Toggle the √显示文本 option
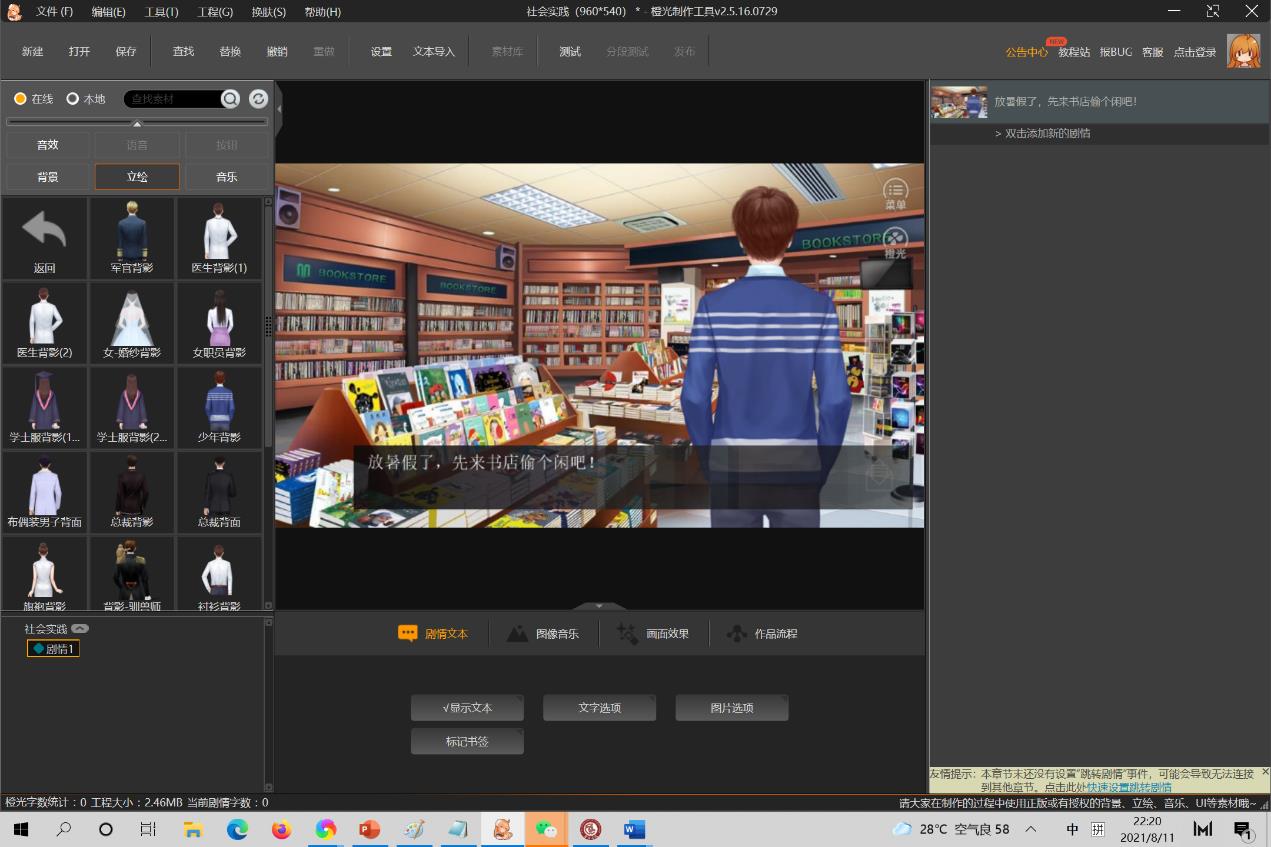The width and height of the screenshot is (1271, 847). 467,708
